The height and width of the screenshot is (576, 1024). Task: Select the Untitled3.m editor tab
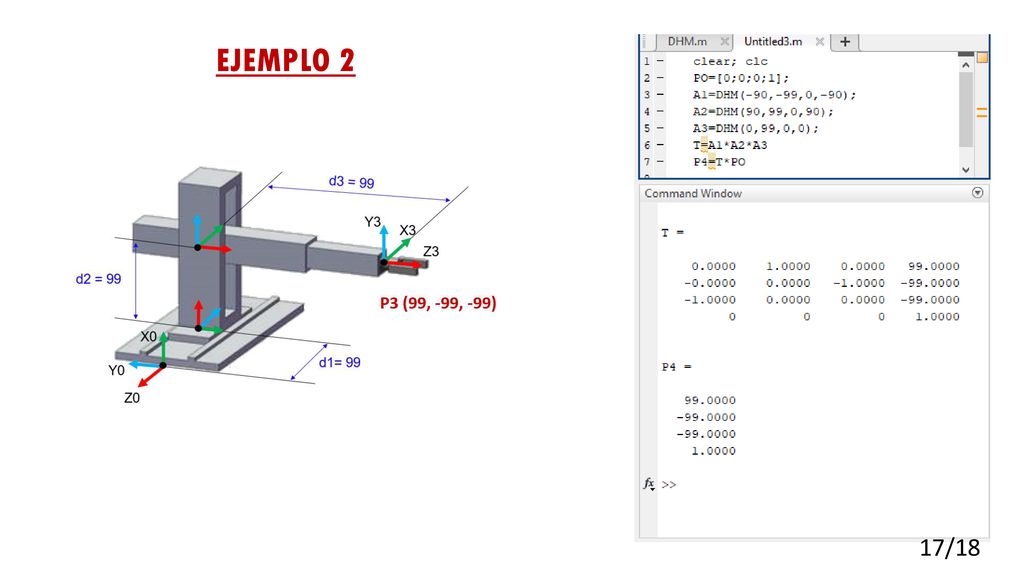pos(773,42)
